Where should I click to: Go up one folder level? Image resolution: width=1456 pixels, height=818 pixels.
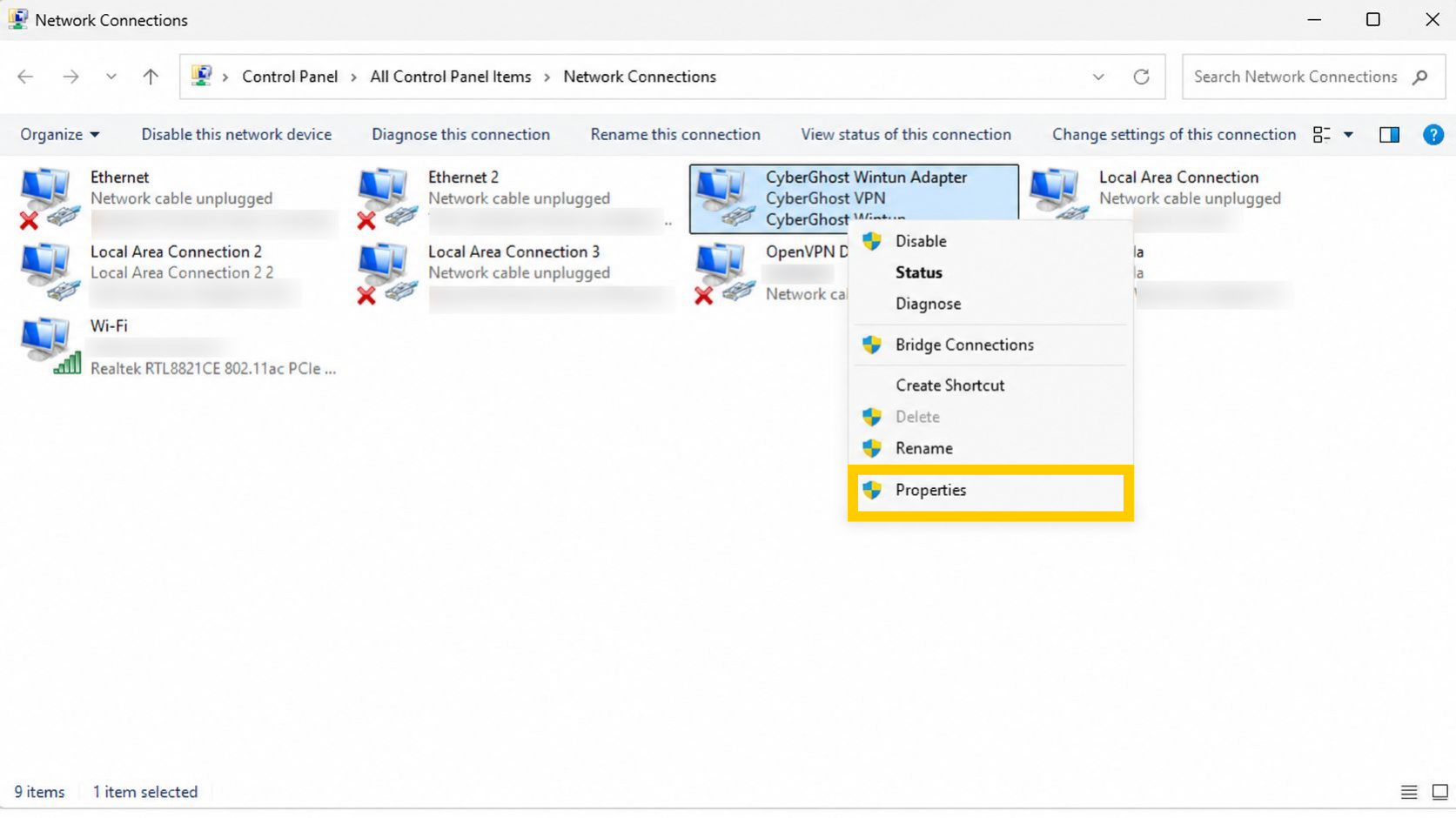tap(151, 77)
